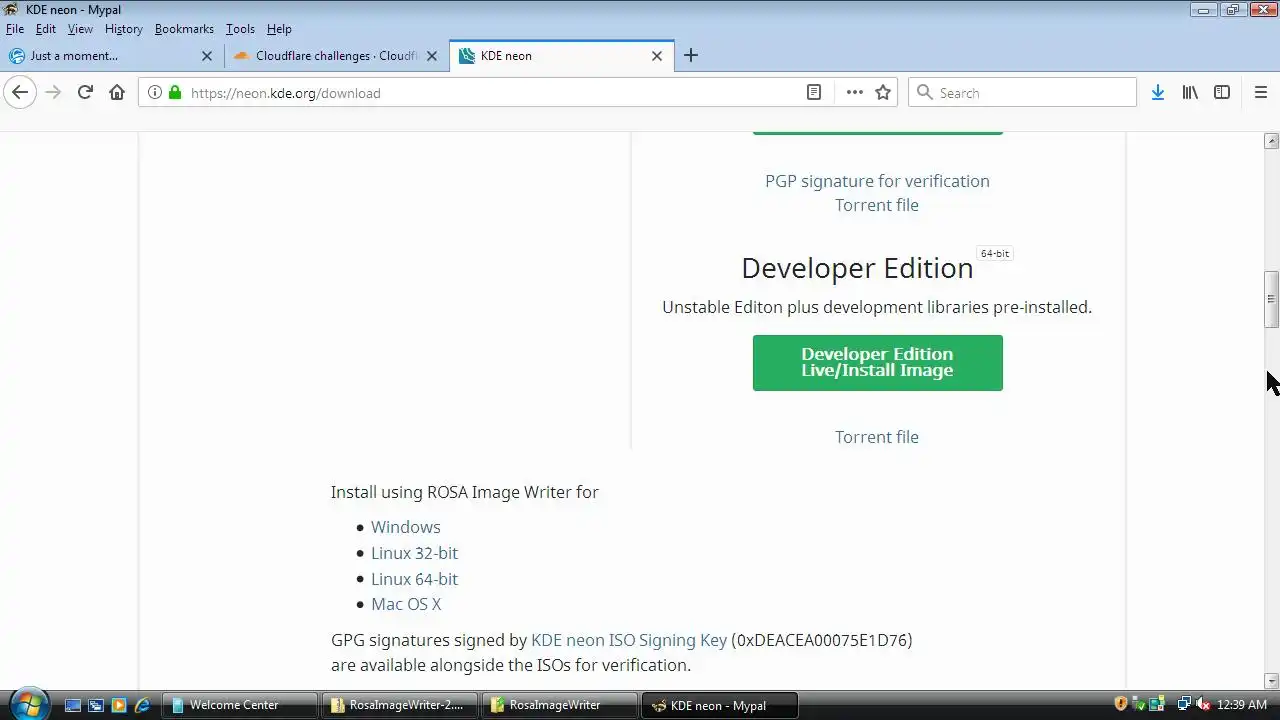Image resolution: width=1280 pixels, height=720 pixels.
Task: Open the hamburger application menu
Action: tap(1261, 93)
